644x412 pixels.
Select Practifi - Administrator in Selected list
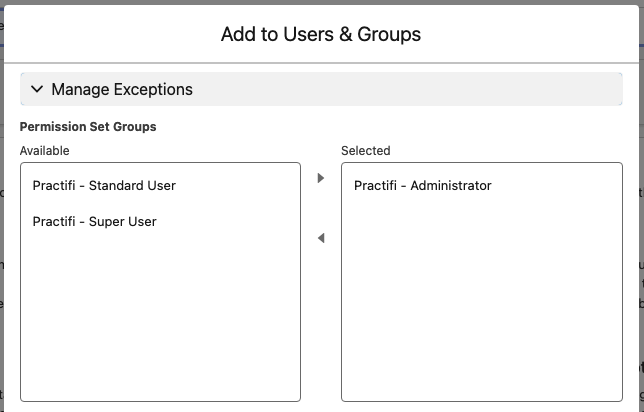coord(482,186)
